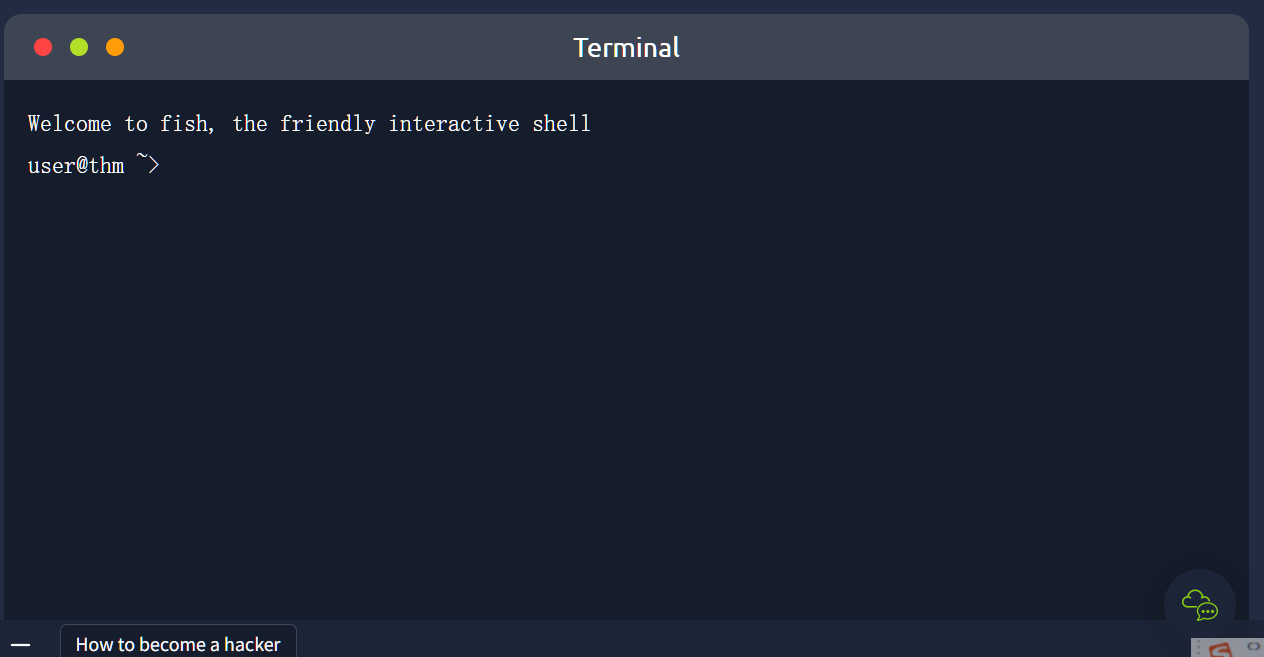This screenshot has width=1264, height=657.
Task: Click the word "fish" in the welcome message
Action: (184, 124)
